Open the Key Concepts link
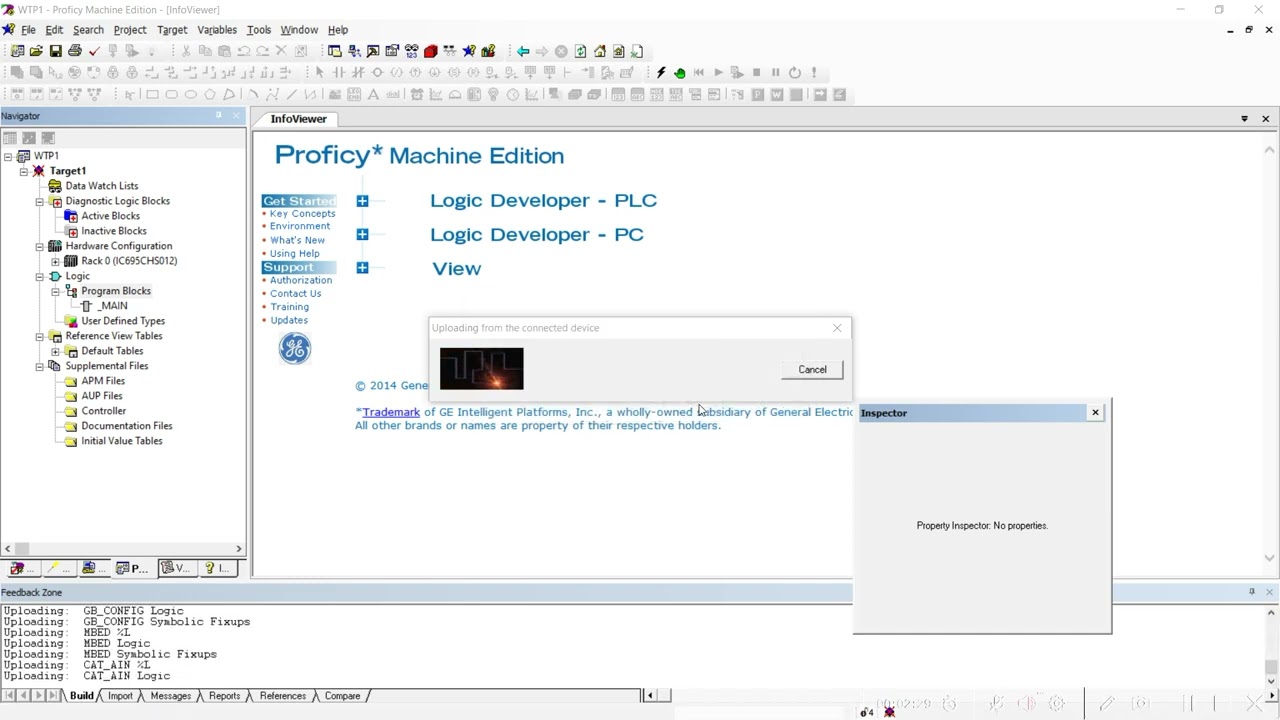This screenshot has height=720, width=1280. [x=302, y=214]
